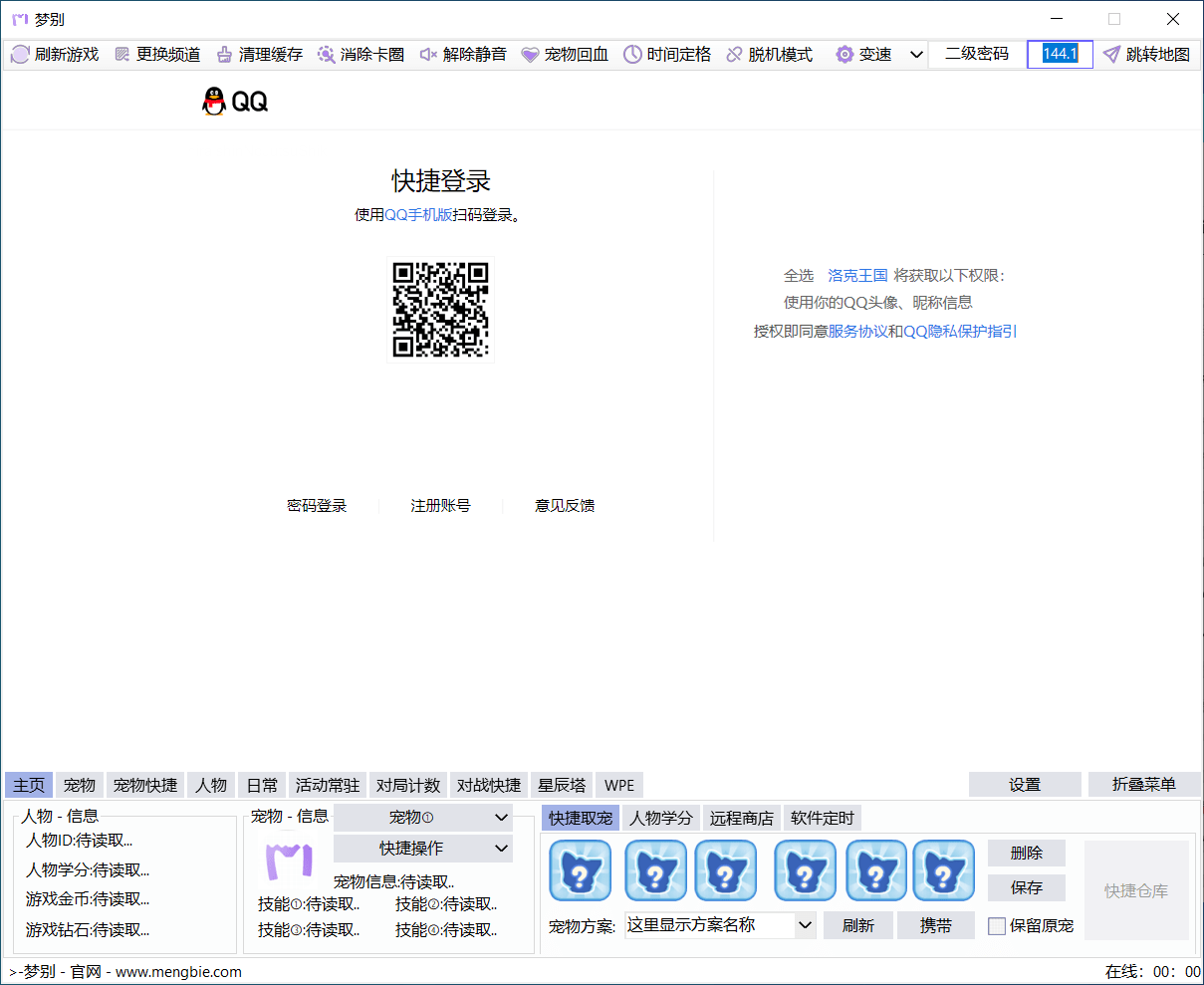Select the first question-mark pet slot

tap(580, 870)
